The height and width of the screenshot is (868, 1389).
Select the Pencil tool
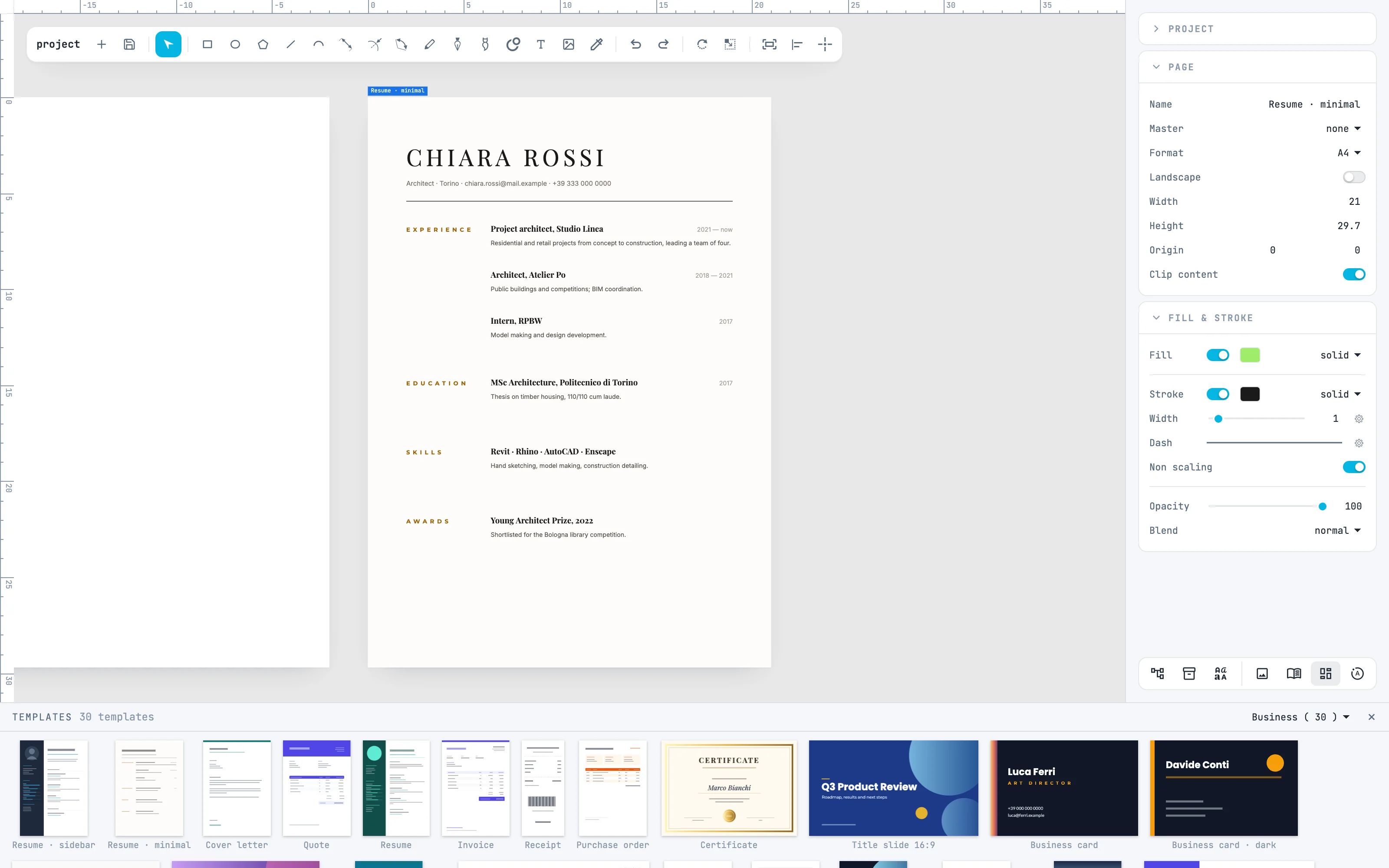tap(429, 44)
